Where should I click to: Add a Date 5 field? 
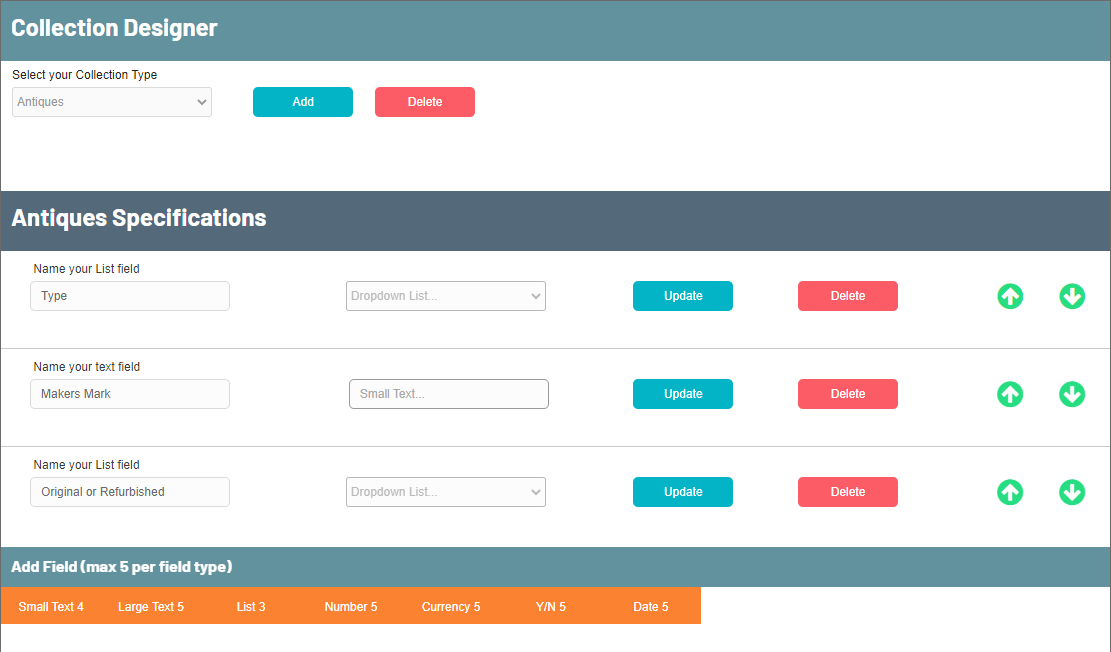click(650, 607)
